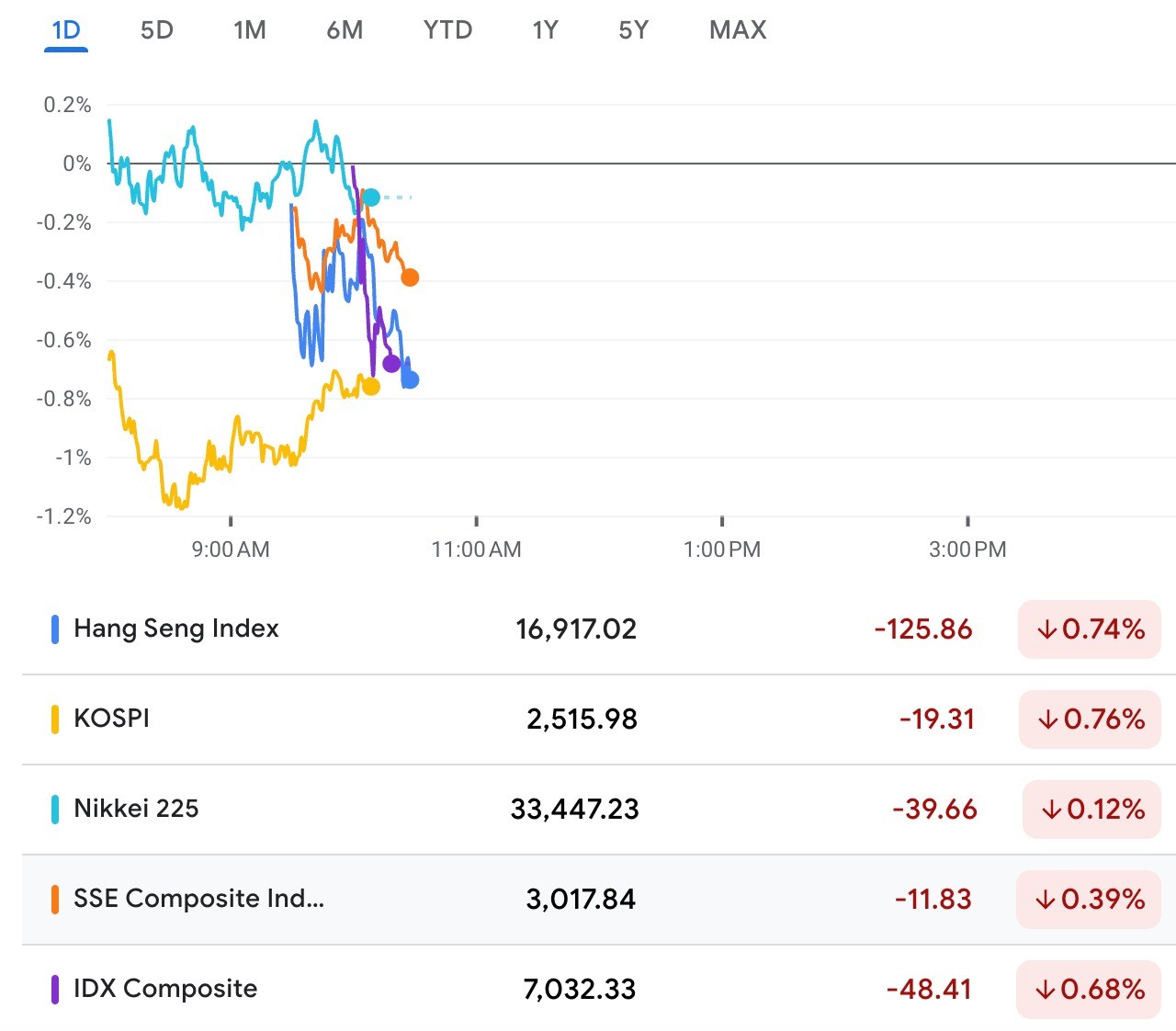Click the IDX Composite price 7,032.33
The height and width of the screenshot is (1031, 1176).
click(x=580, y=990)
